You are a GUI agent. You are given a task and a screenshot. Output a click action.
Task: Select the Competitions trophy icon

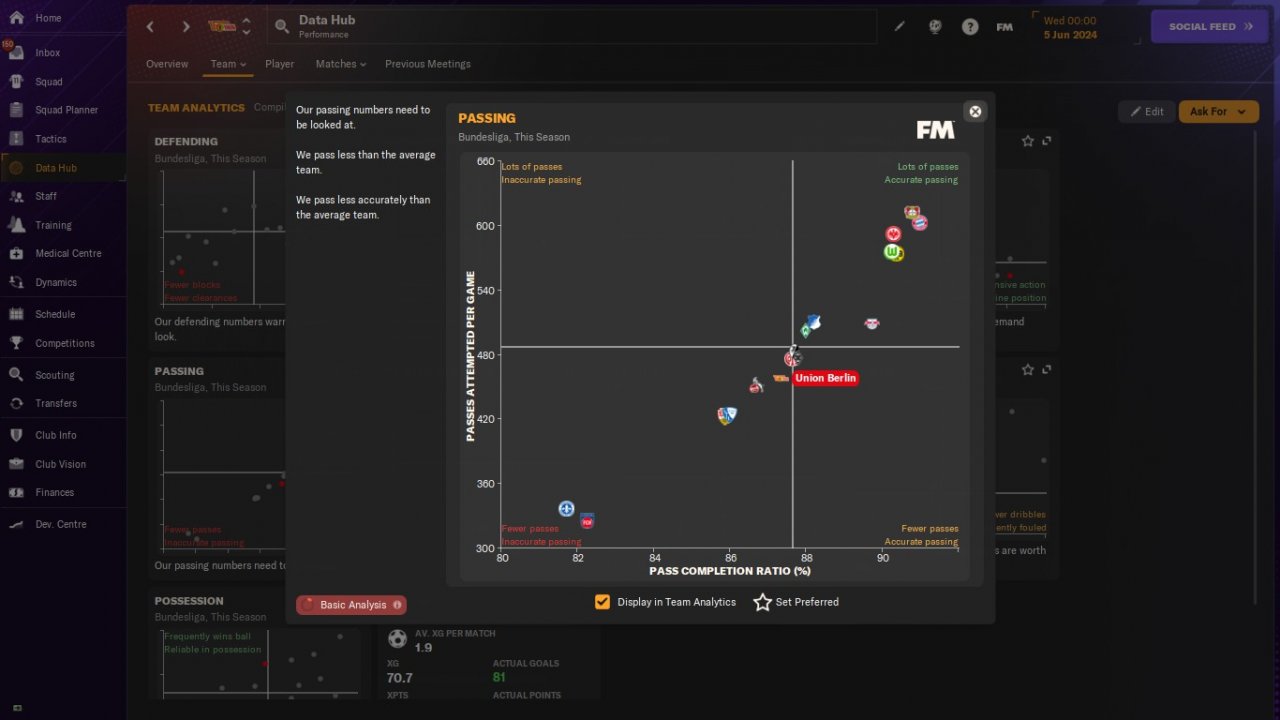coord(16,343)
